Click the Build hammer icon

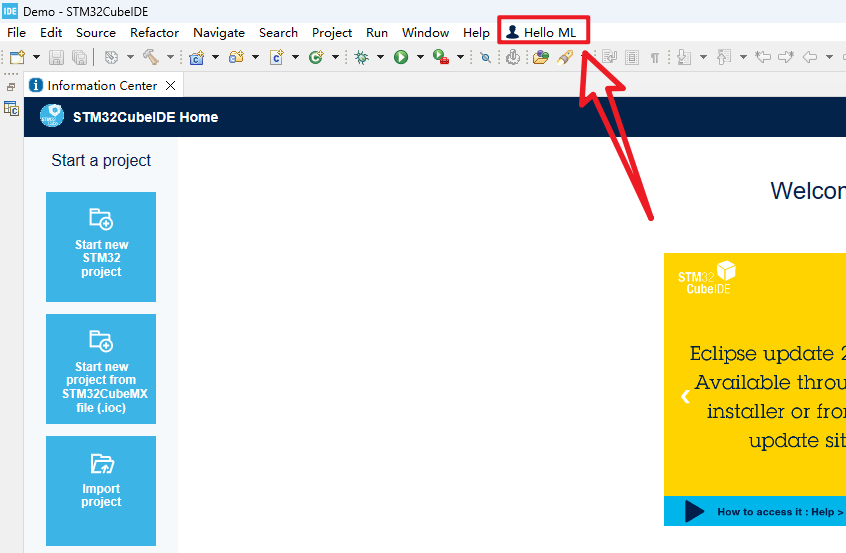pyautogui.click(x=151, y=57)
